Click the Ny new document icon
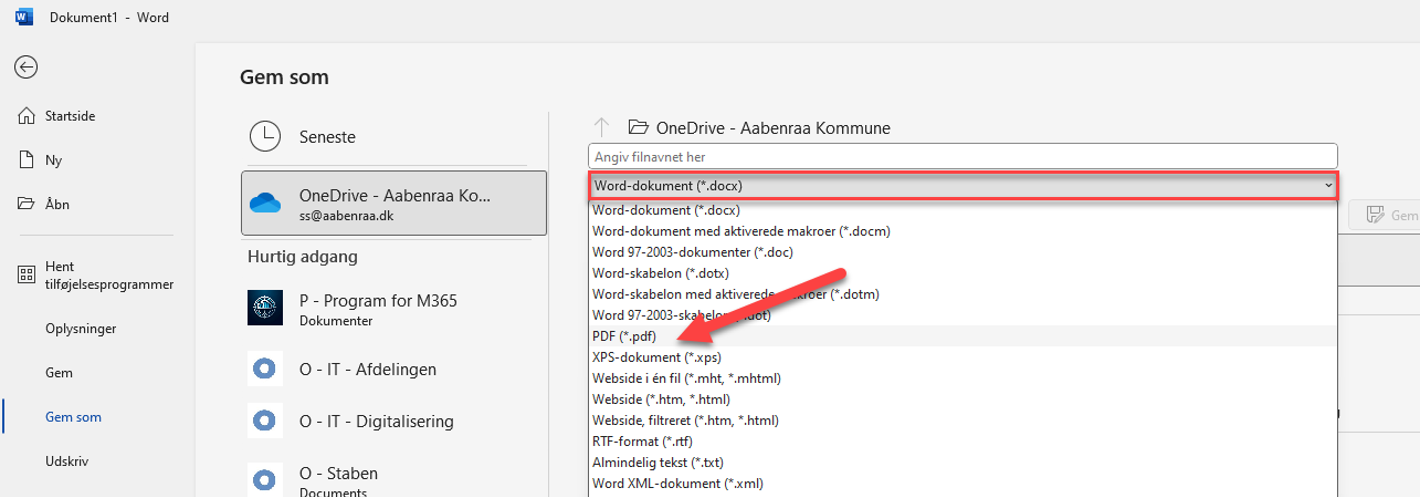This screenshot has height=497, width=1420. click(27, 160)
